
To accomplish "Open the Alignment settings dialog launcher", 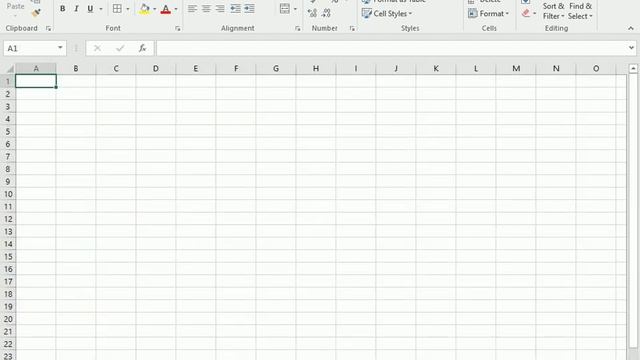I will (298, 29).
